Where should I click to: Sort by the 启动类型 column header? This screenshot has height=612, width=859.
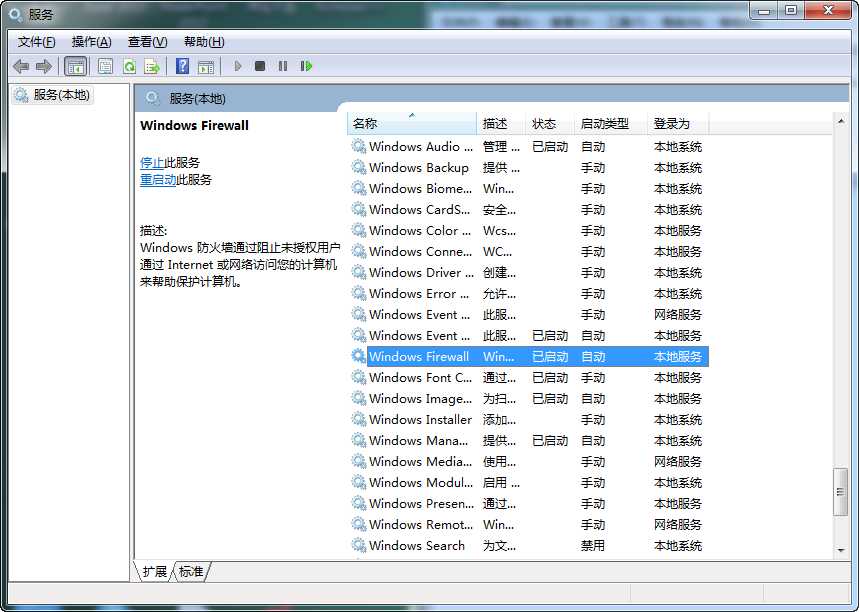click(x=611, y=123)
